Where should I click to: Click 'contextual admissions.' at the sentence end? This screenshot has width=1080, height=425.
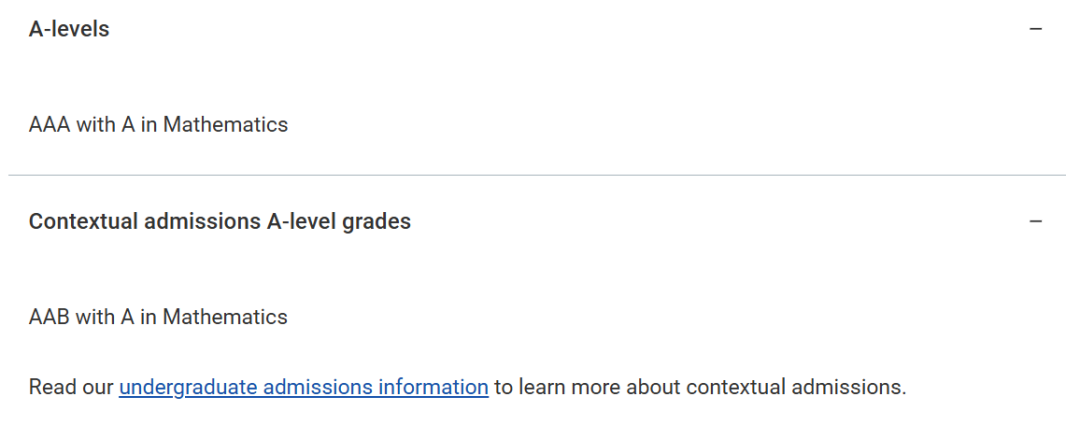796,387
